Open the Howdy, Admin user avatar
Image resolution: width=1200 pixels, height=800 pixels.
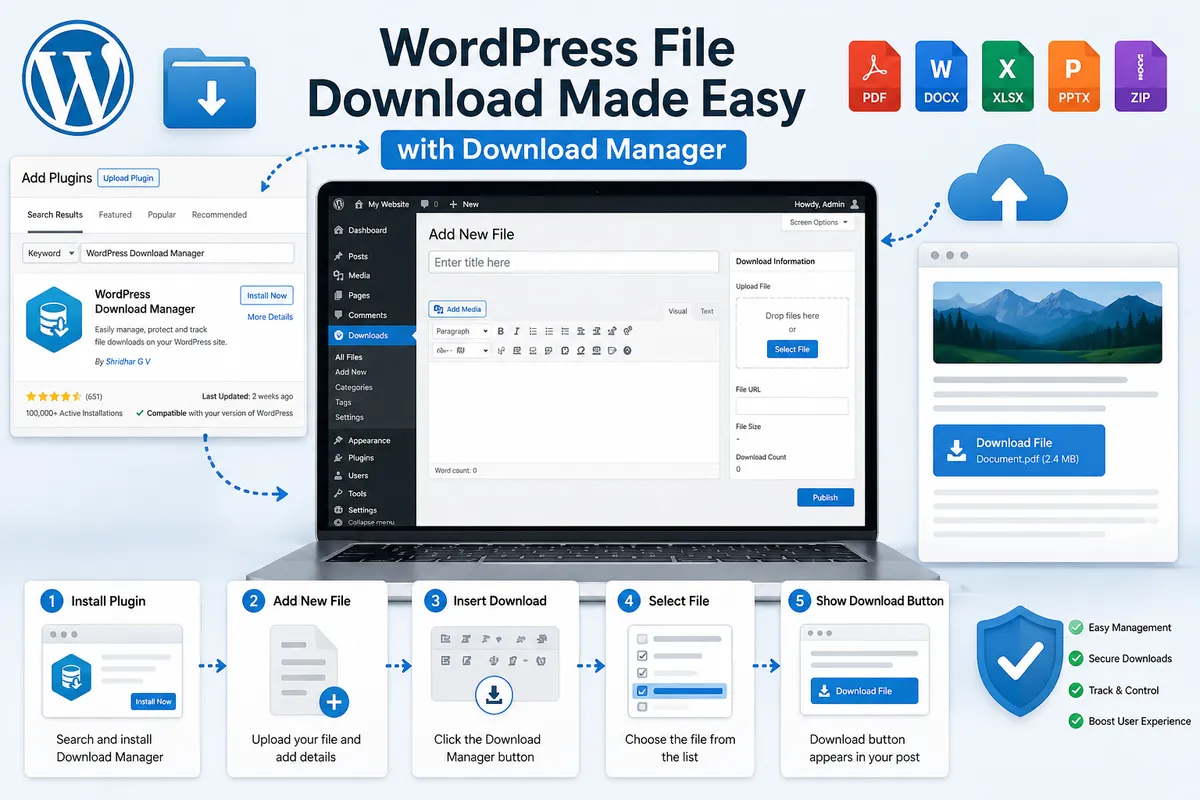[x=856, y=204]
